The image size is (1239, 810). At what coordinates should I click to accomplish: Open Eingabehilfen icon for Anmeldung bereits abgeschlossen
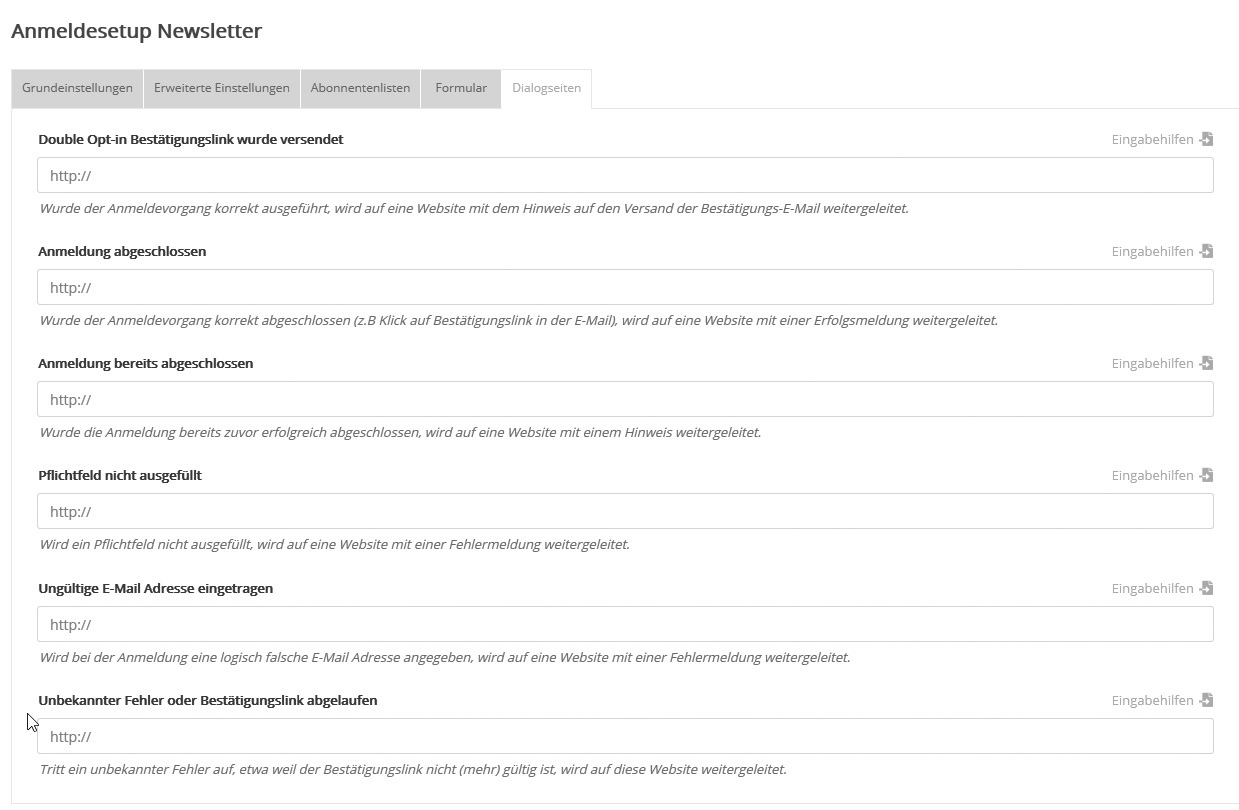[x=1206, y=363]
